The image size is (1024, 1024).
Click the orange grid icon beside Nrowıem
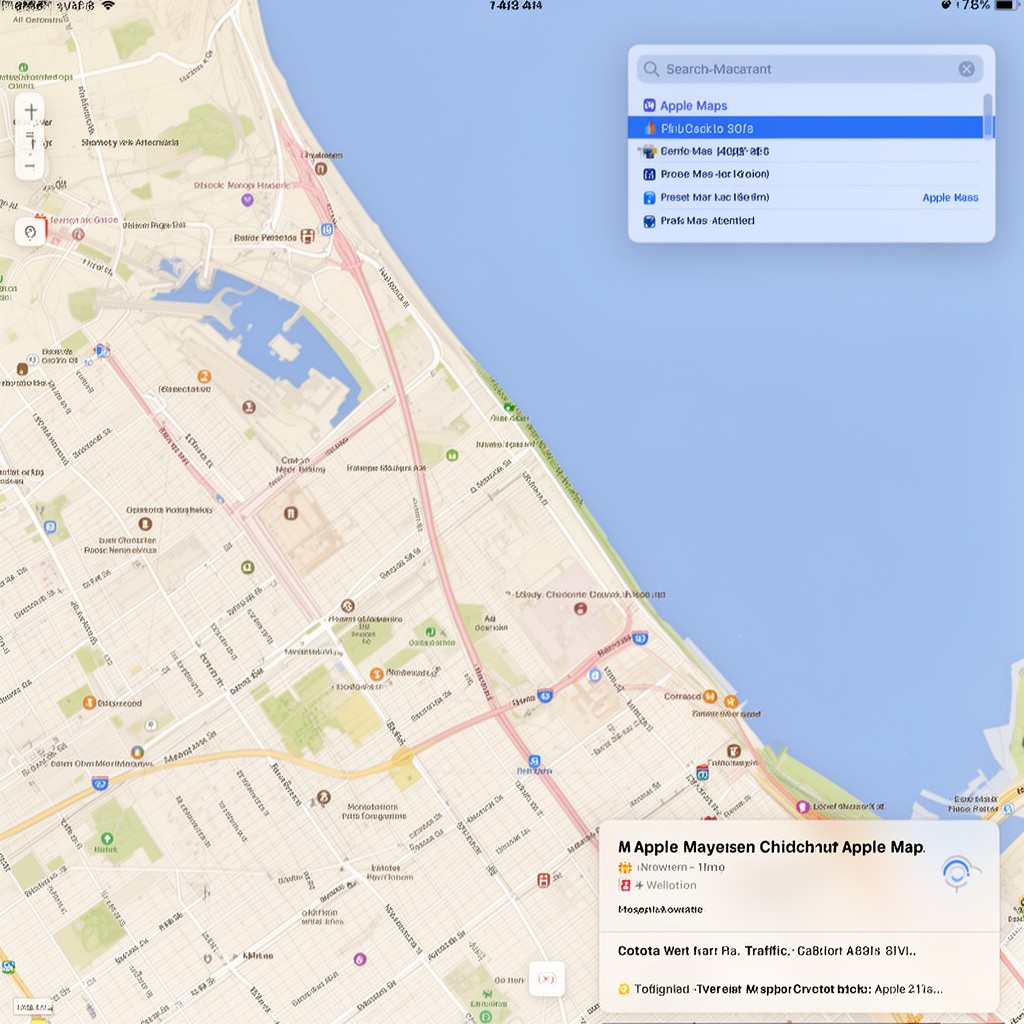pos(625,867)
